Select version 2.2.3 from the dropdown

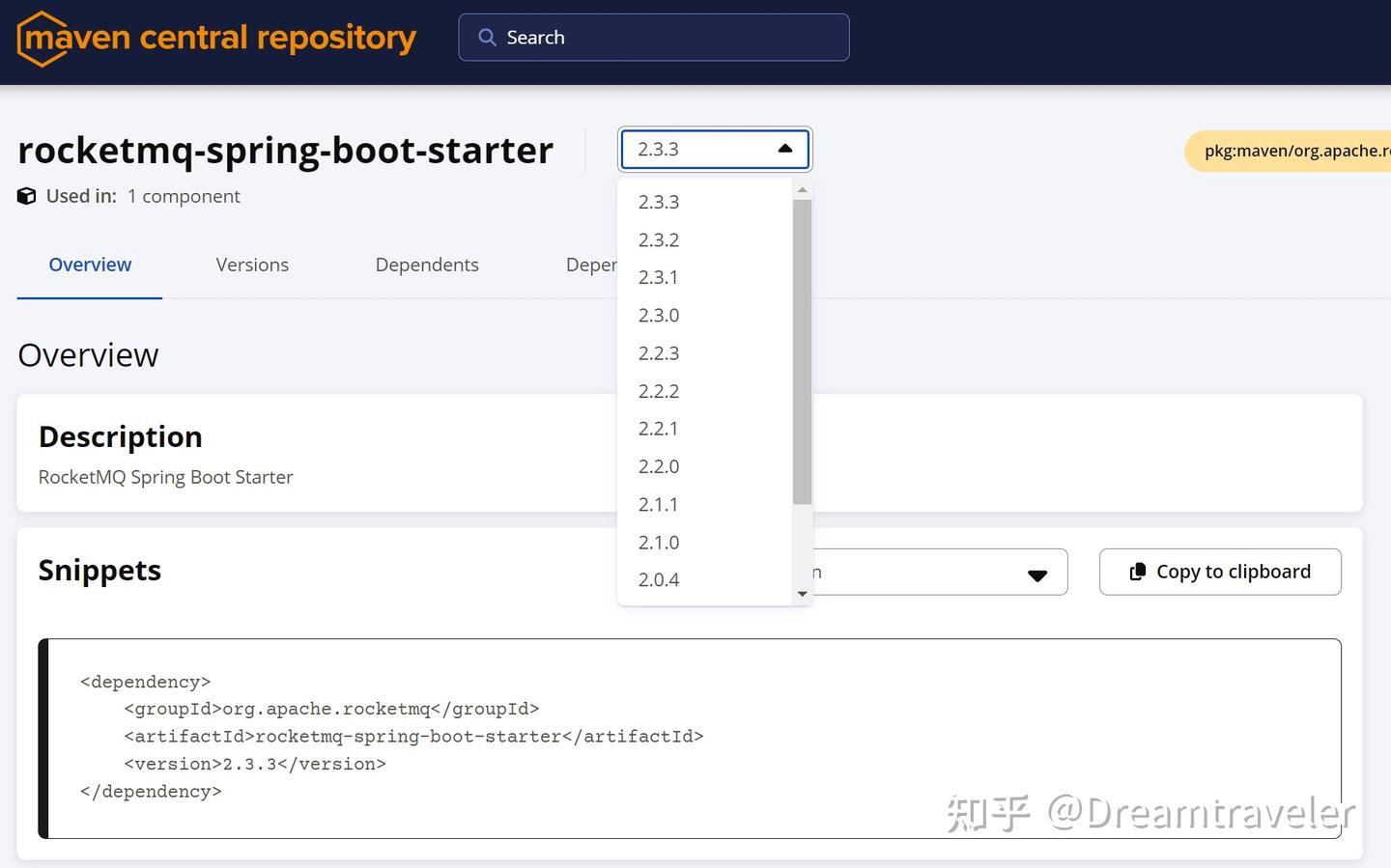(x=659, y=352)
